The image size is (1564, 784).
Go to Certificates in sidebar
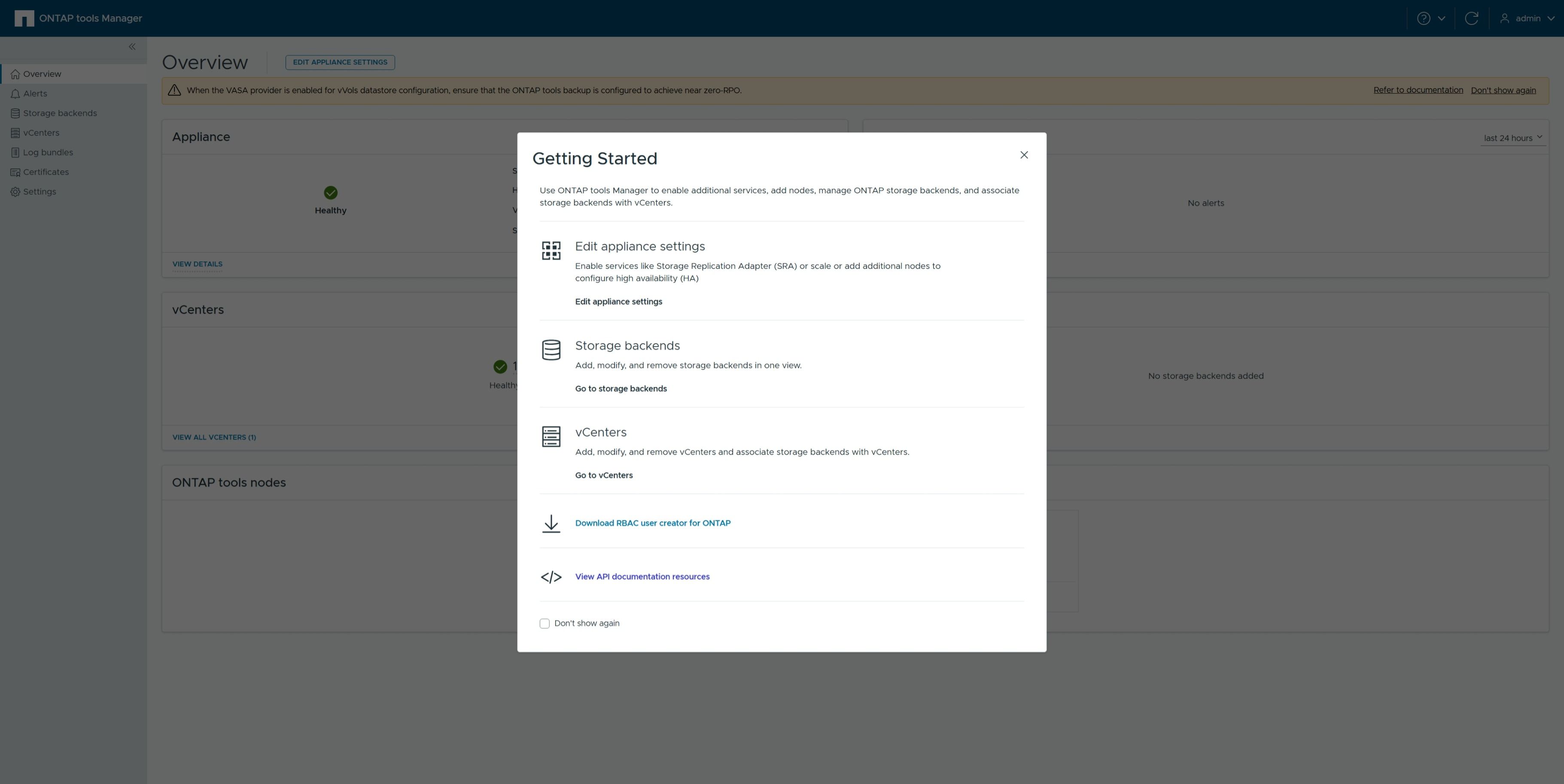[x=46, y=172]
